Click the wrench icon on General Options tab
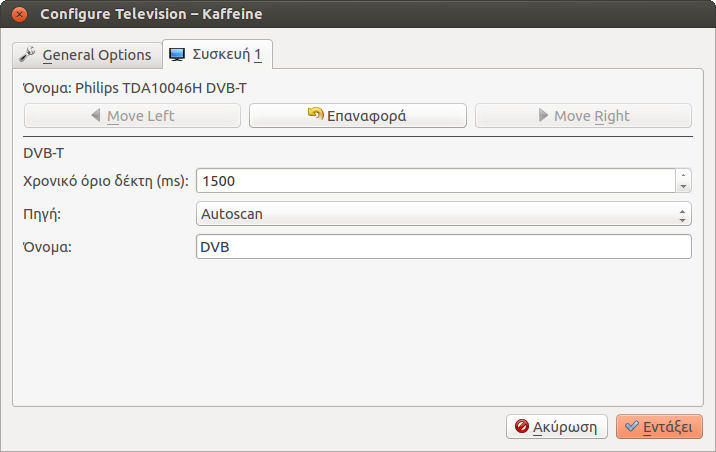 (x=27, y=54)
